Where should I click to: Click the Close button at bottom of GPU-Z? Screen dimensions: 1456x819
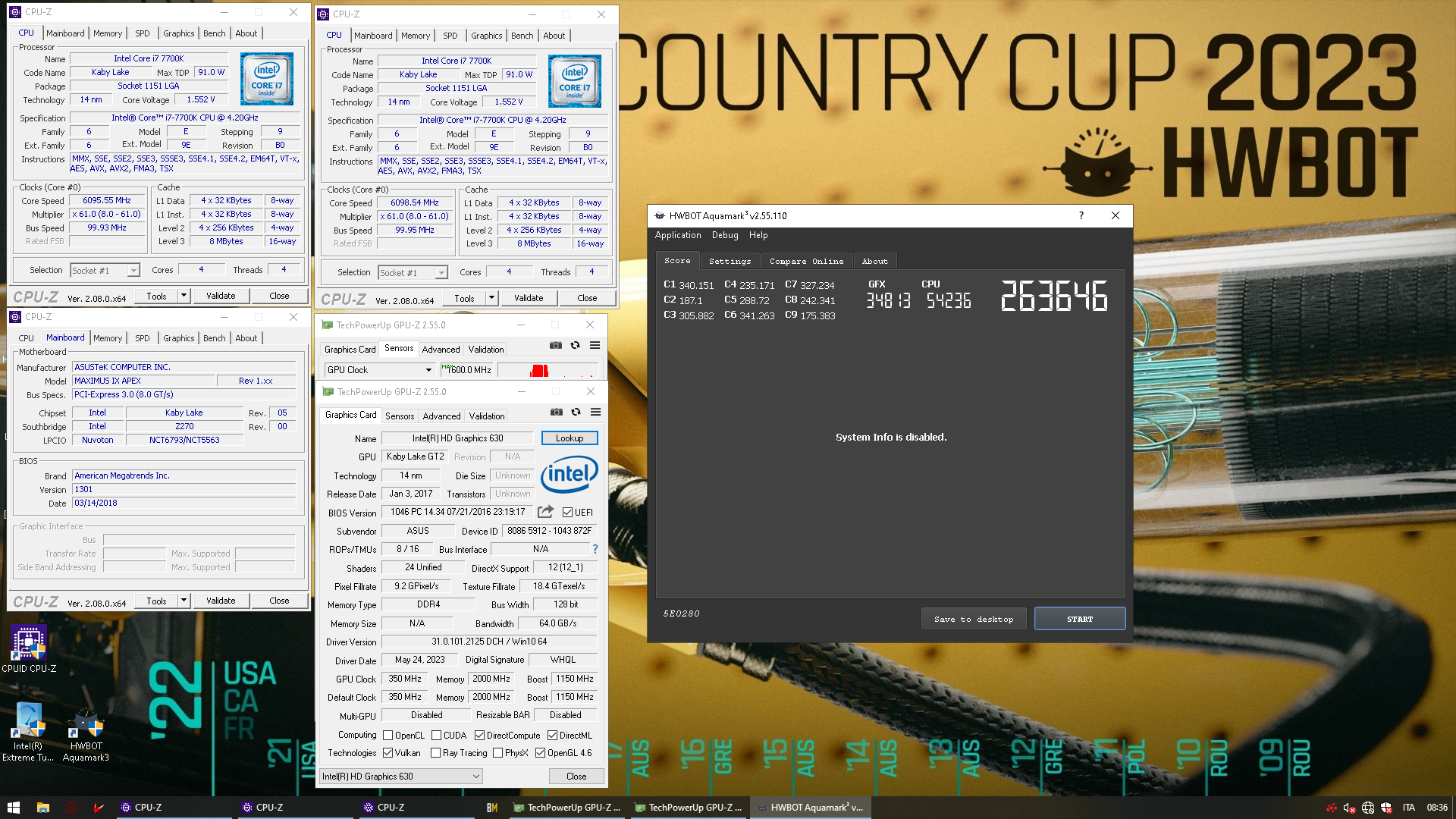(576, 776)
